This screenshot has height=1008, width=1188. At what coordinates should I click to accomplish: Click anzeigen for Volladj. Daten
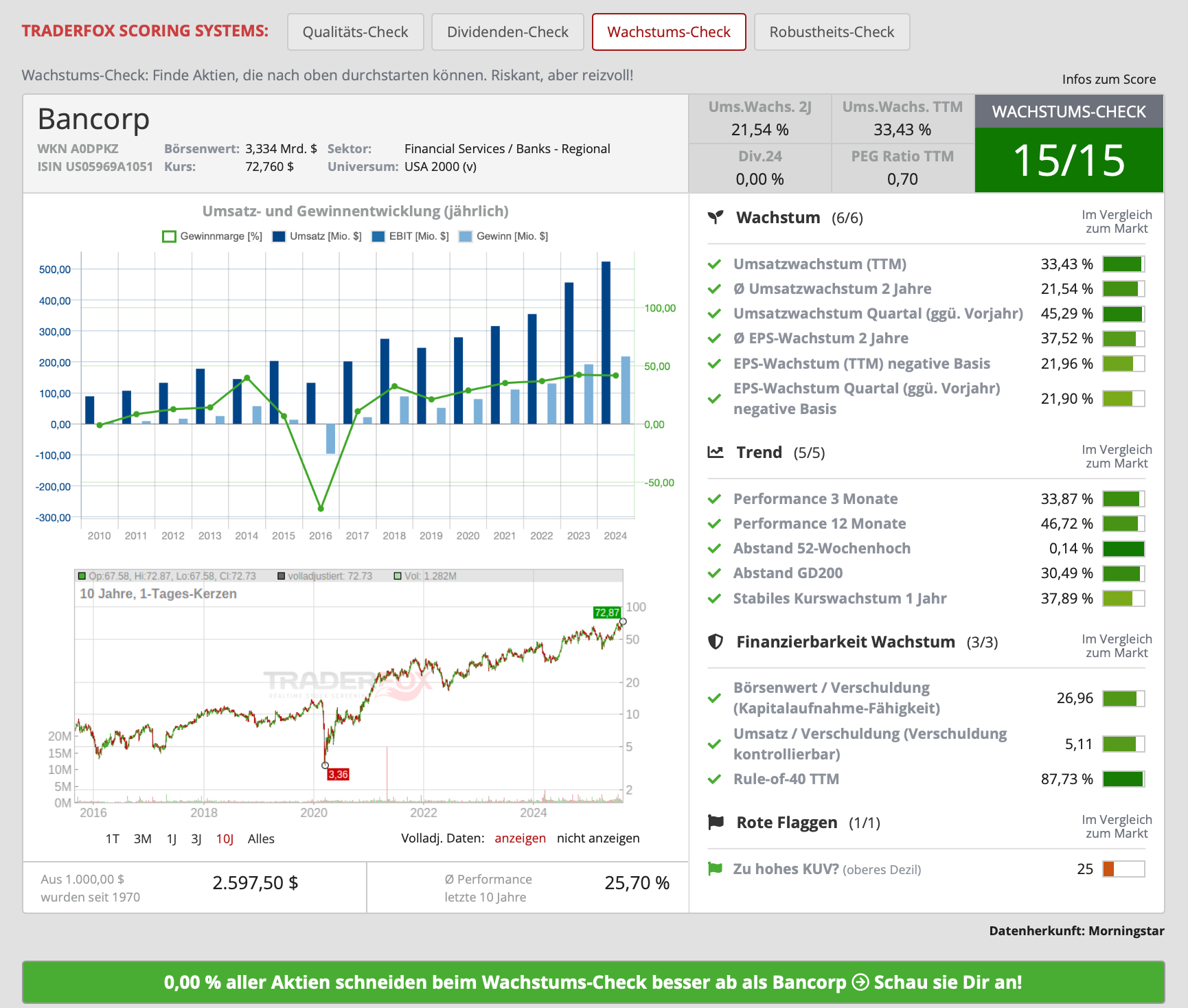pos(521,838)
